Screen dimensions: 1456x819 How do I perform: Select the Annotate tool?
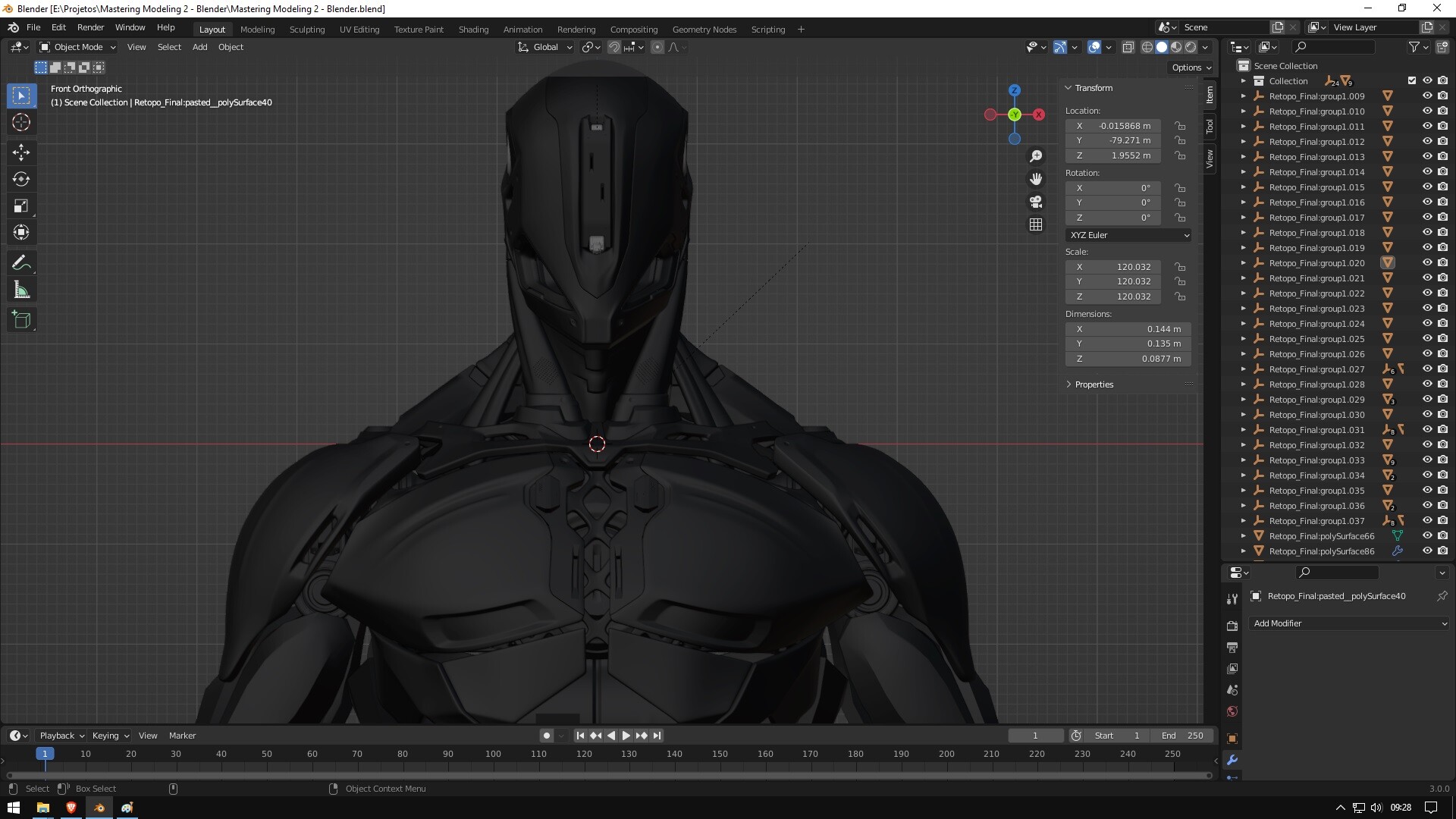pos(21,262)
